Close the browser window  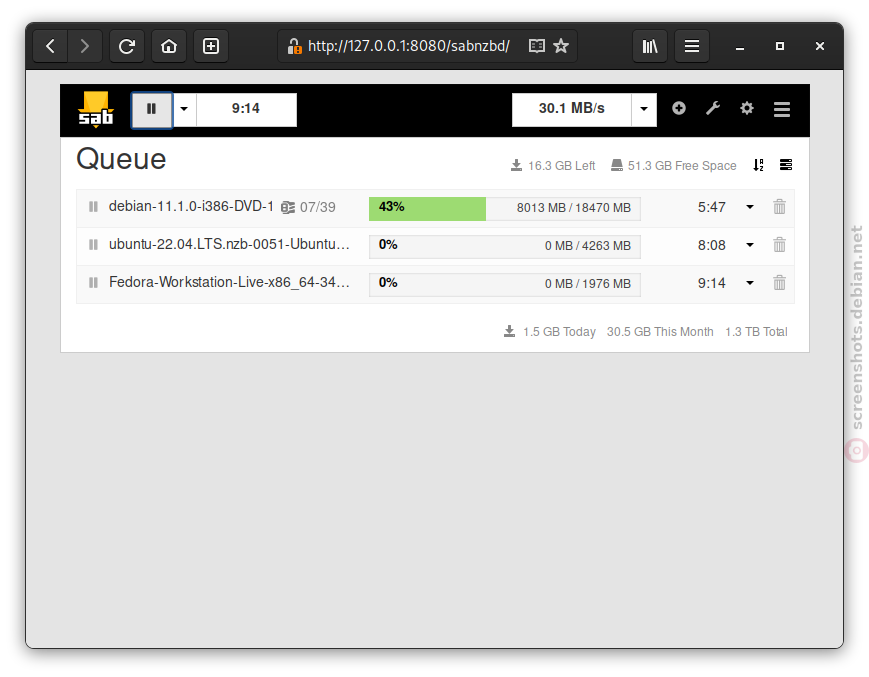click(820, 46)
